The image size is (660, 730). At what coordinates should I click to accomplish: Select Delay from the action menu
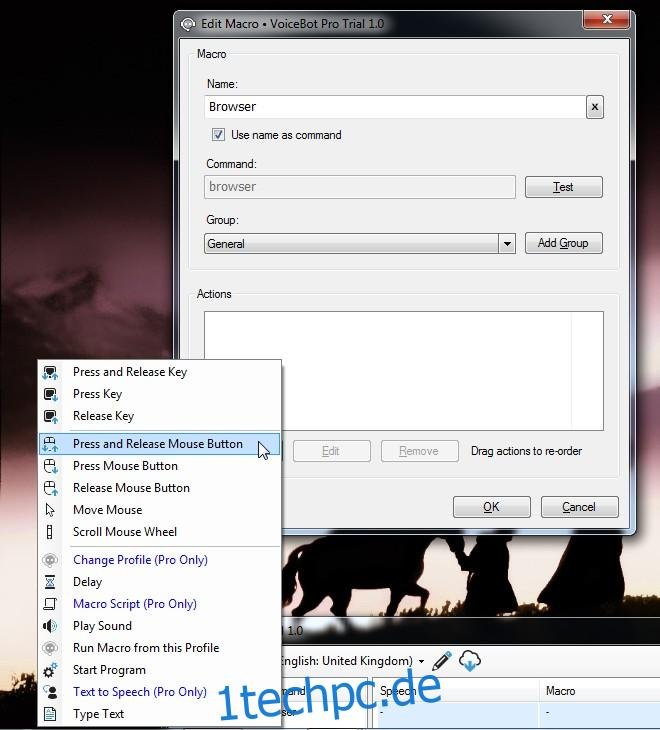tap(160, 581)
